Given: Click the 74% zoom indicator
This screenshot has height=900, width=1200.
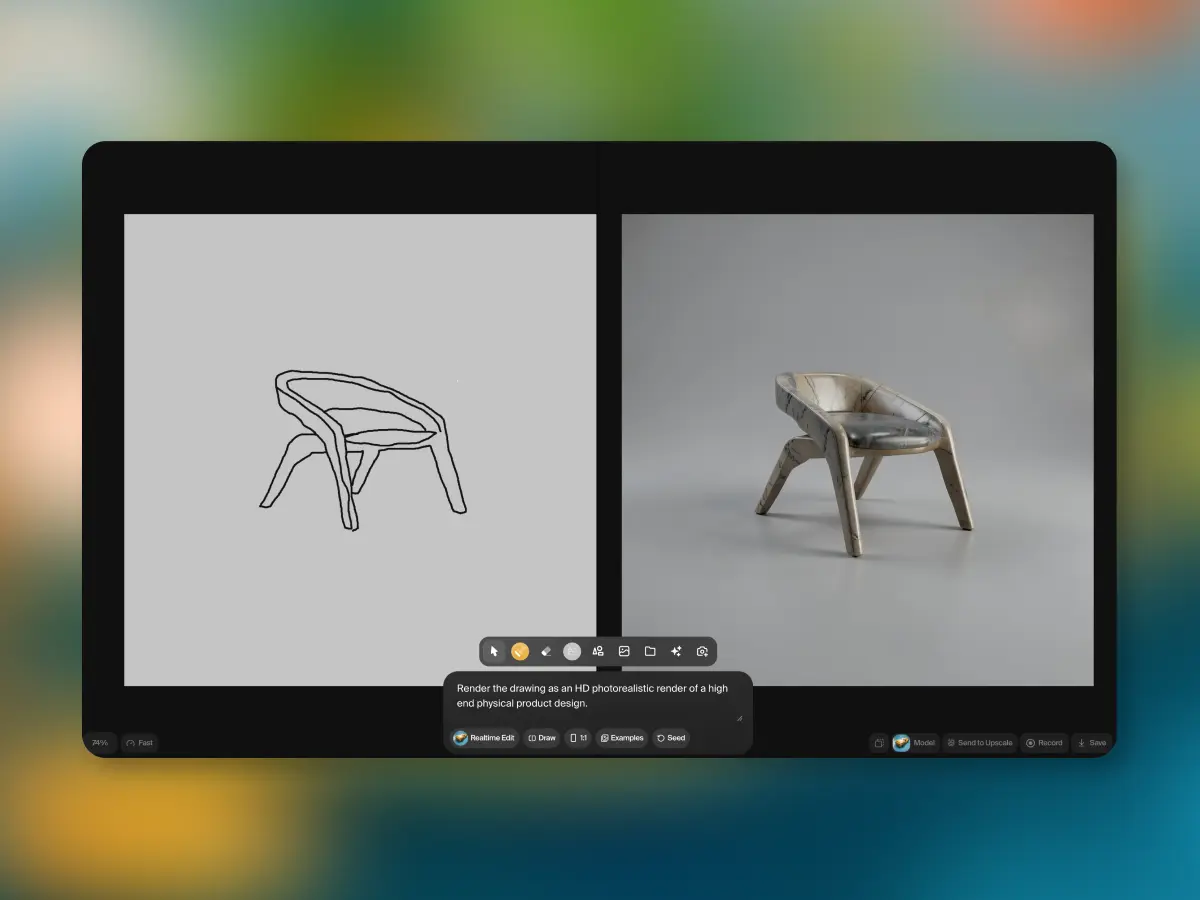Looking at the screenshot, I should (101, 742).
